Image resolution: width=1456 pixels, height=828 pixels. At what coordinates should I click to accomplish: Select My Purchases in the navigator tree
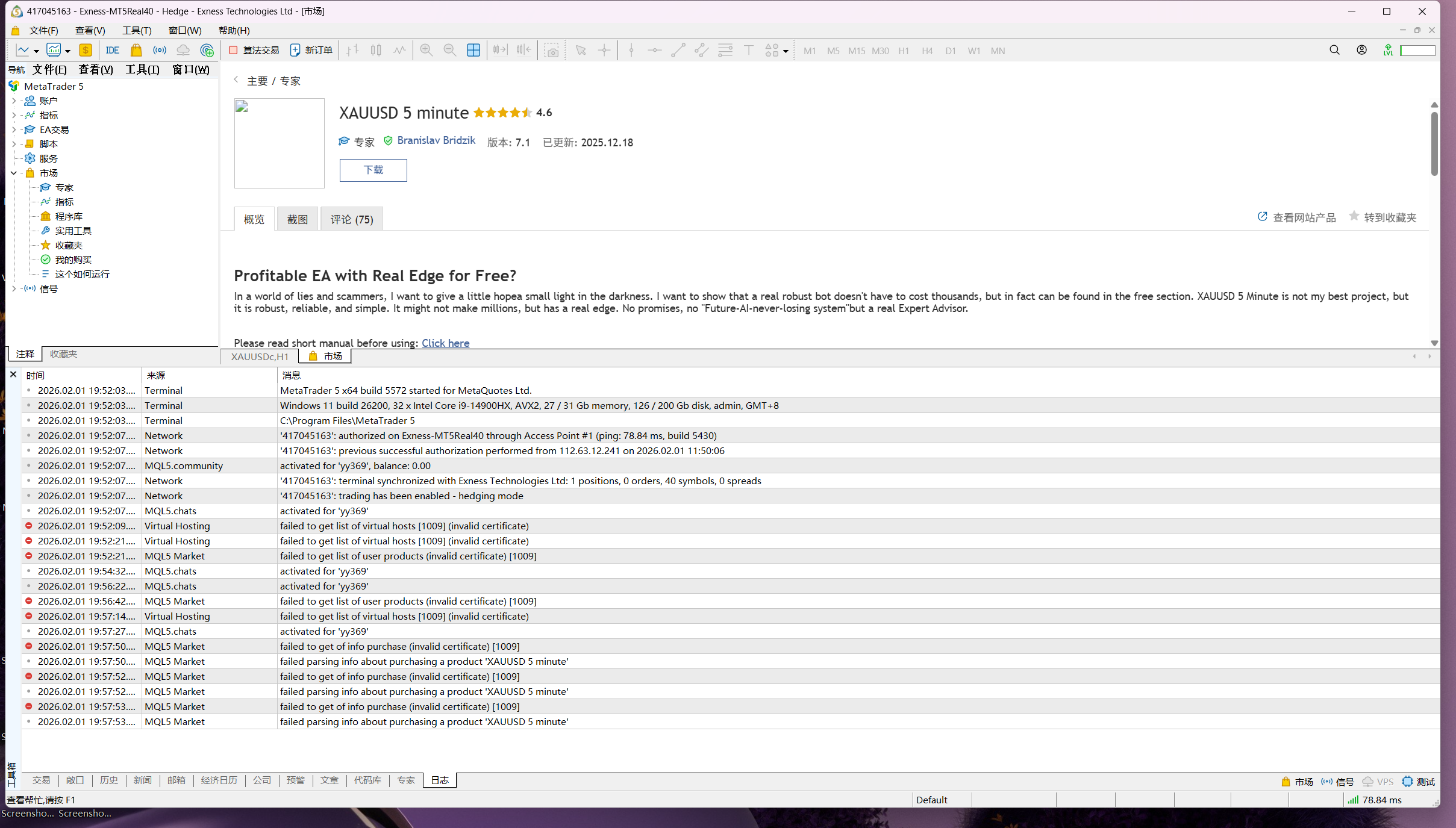(73, 260)
